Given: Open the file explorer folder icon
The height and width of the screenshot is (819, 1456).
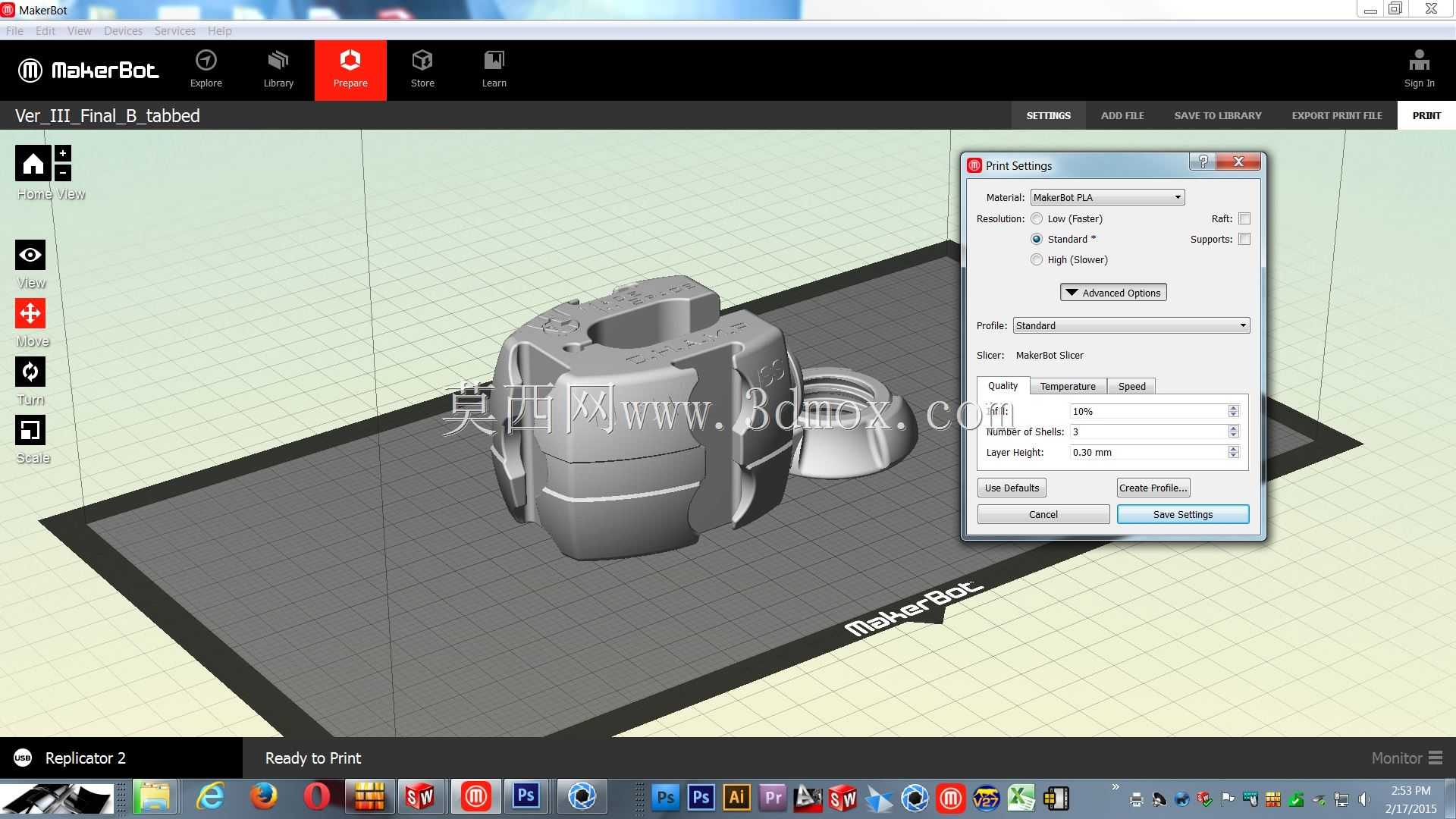Looking at the screenshot, I should pyautogui.click(x=154, y=797).
